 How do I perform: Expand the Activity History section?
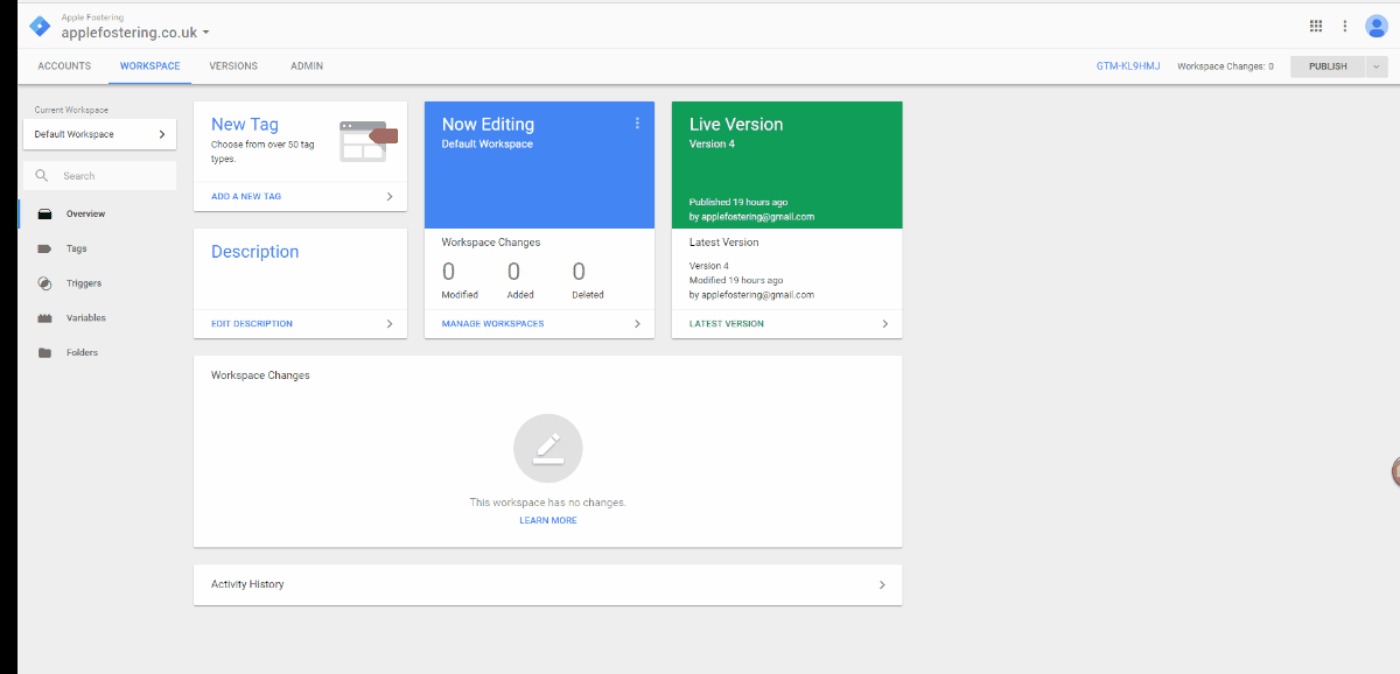(x=548, y=585)
